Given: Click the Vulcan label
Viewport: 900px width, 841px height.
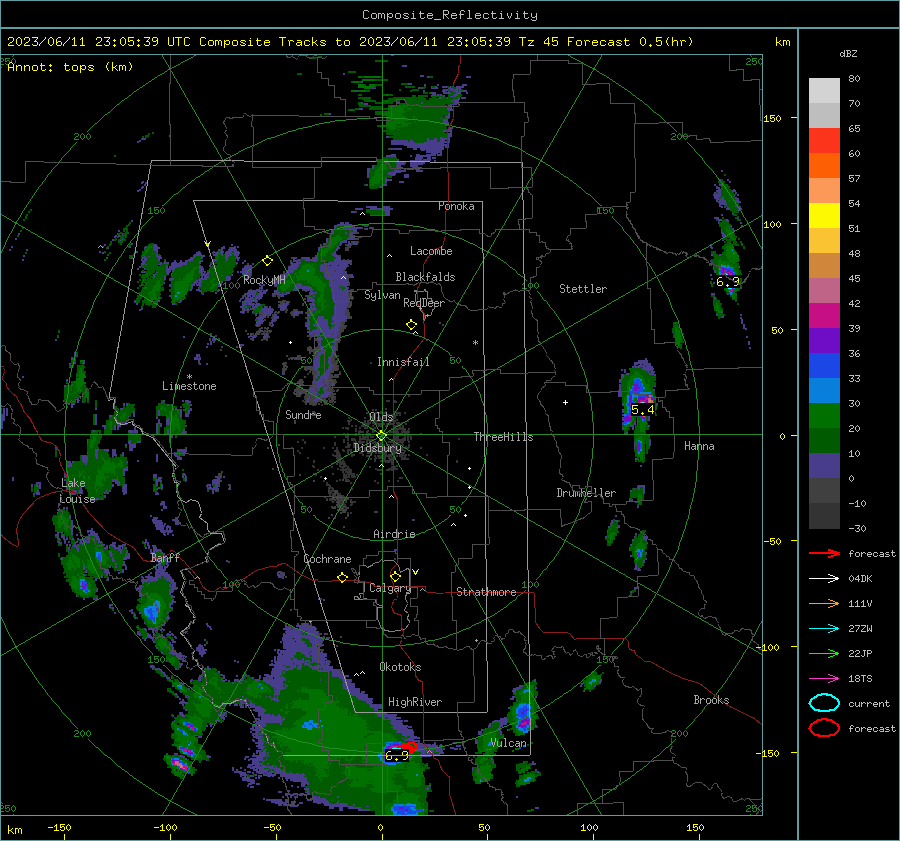Looking at the screenshot, I should click(508, 743).
